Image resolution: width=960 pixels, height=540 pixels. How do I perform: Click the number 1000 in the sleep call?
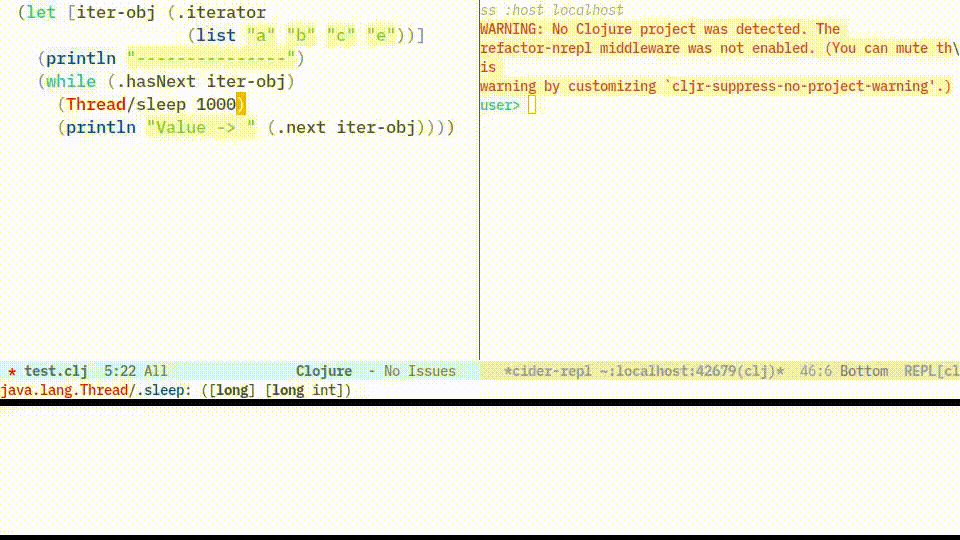click(216, 104)
